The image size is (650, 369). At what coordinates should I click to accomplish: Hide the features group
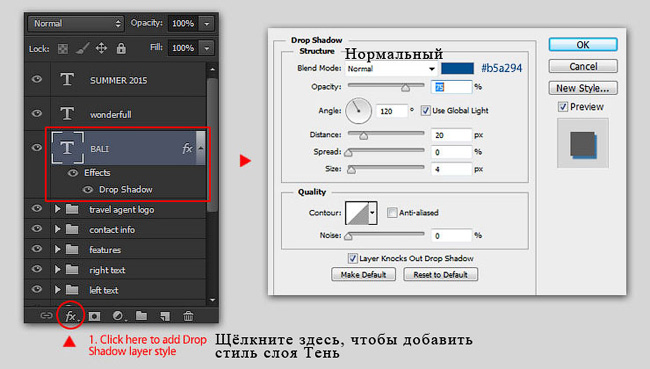tap(37, 248)
